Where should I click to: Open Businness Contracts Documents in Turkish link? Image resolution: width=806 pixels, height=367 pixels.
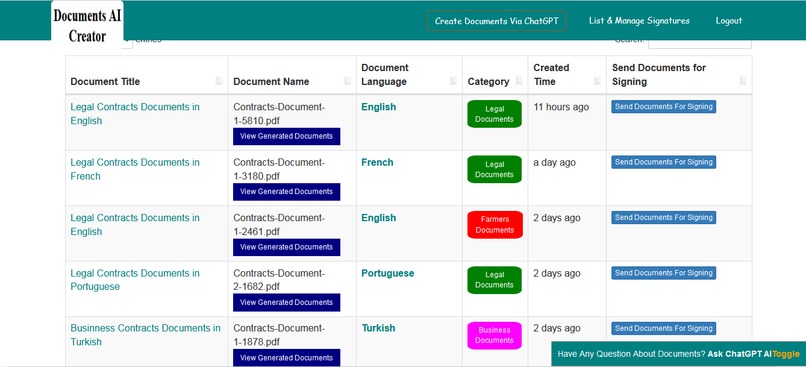coord(145,335)
